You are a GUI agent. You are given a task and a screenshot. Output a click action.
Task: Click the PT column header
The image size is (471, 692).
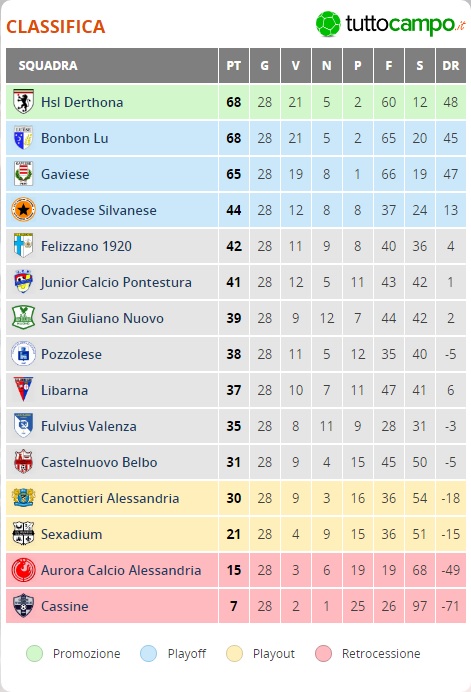coord(234,66)
